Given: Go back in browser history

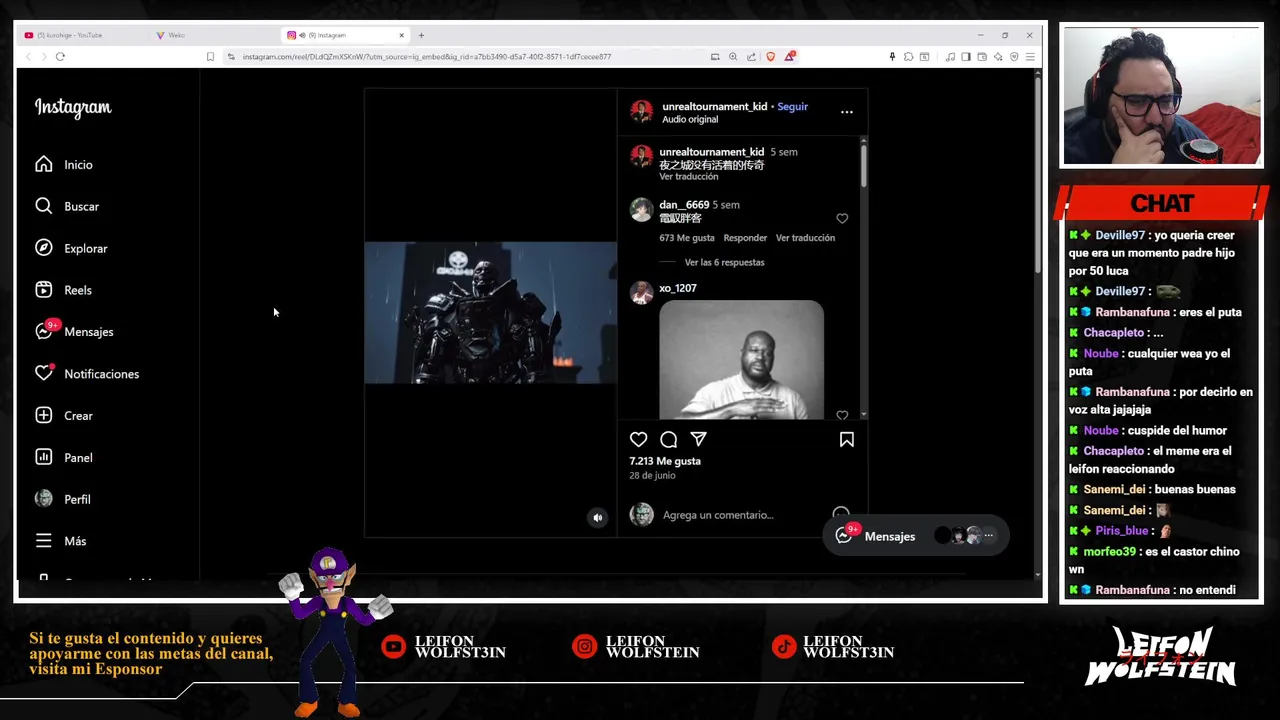Looking at the screenshot, I should 27,57.
